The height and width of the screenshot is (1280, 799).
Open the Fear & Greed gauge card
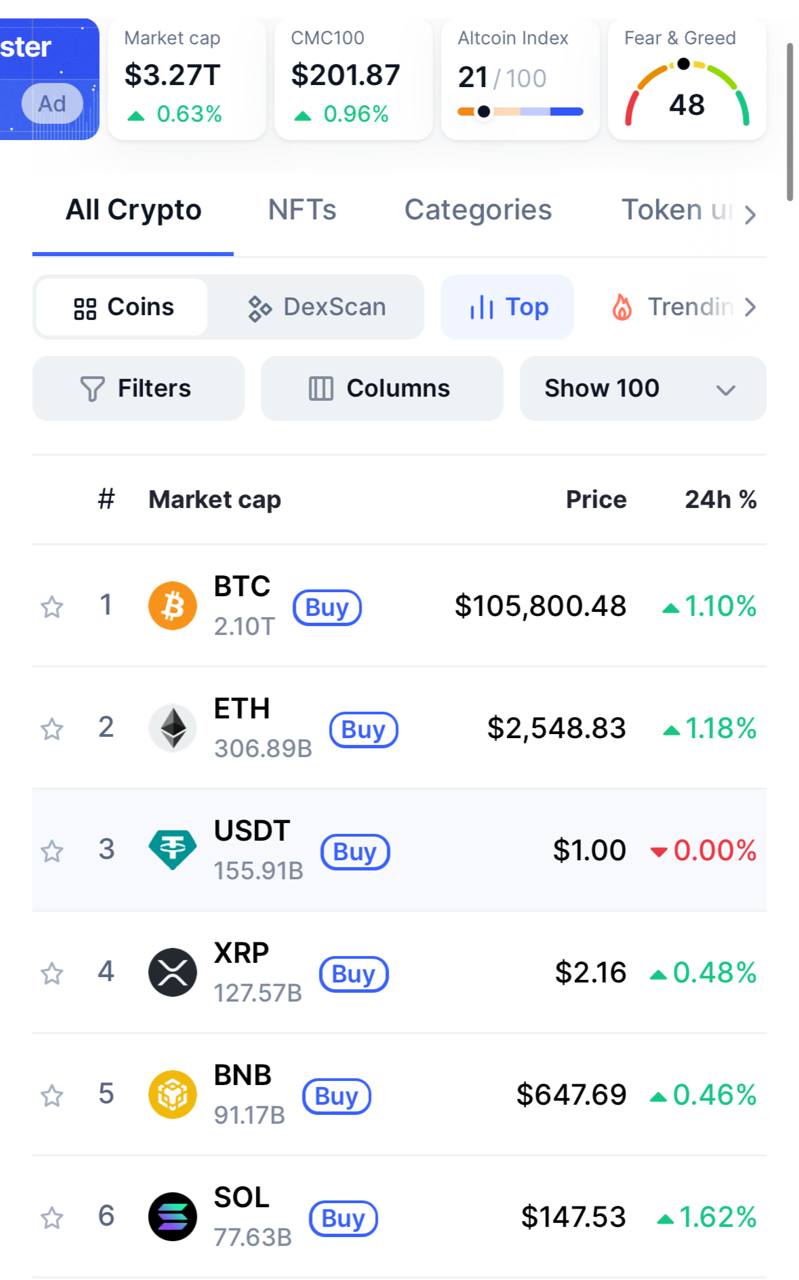pyautogui.click(x=687, y=78)
